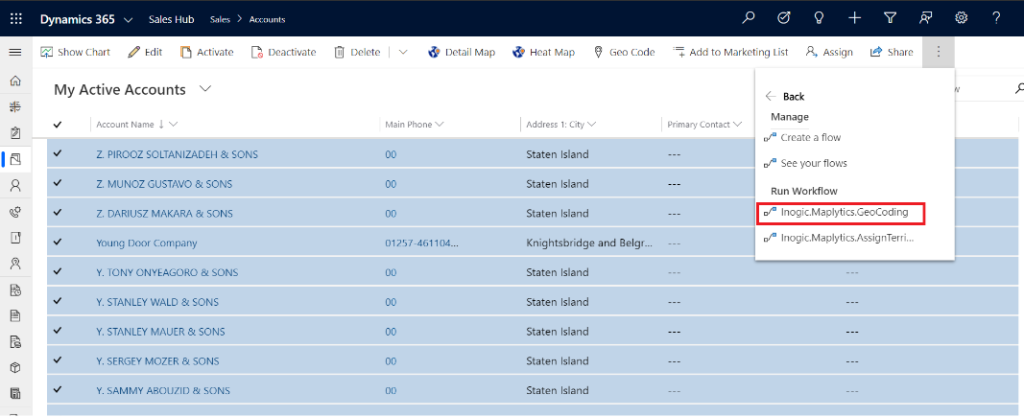Click the Activate command
The width and height of the screenshot is (1024, 417).
pos(207,52)
